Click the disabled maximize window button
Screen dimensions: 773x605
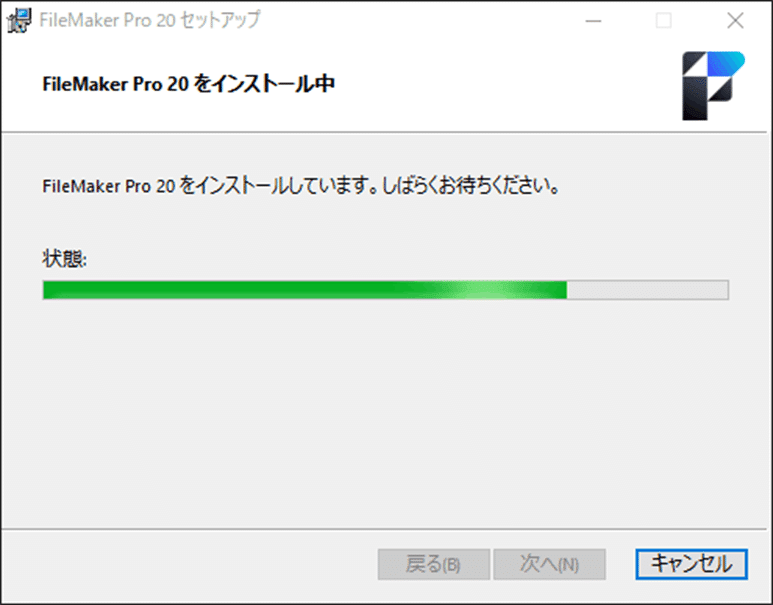coord(664,21)
